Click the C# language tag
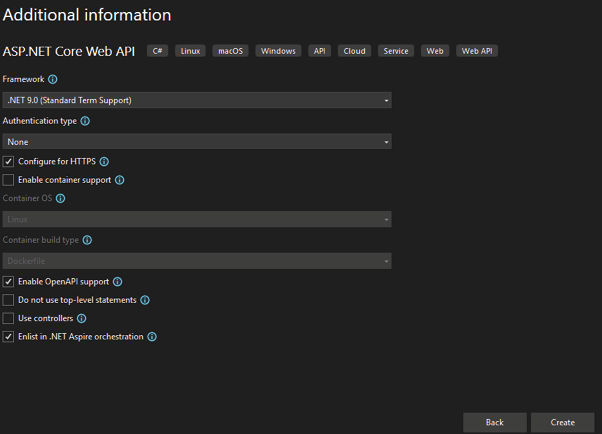 [x=158, y=51]
